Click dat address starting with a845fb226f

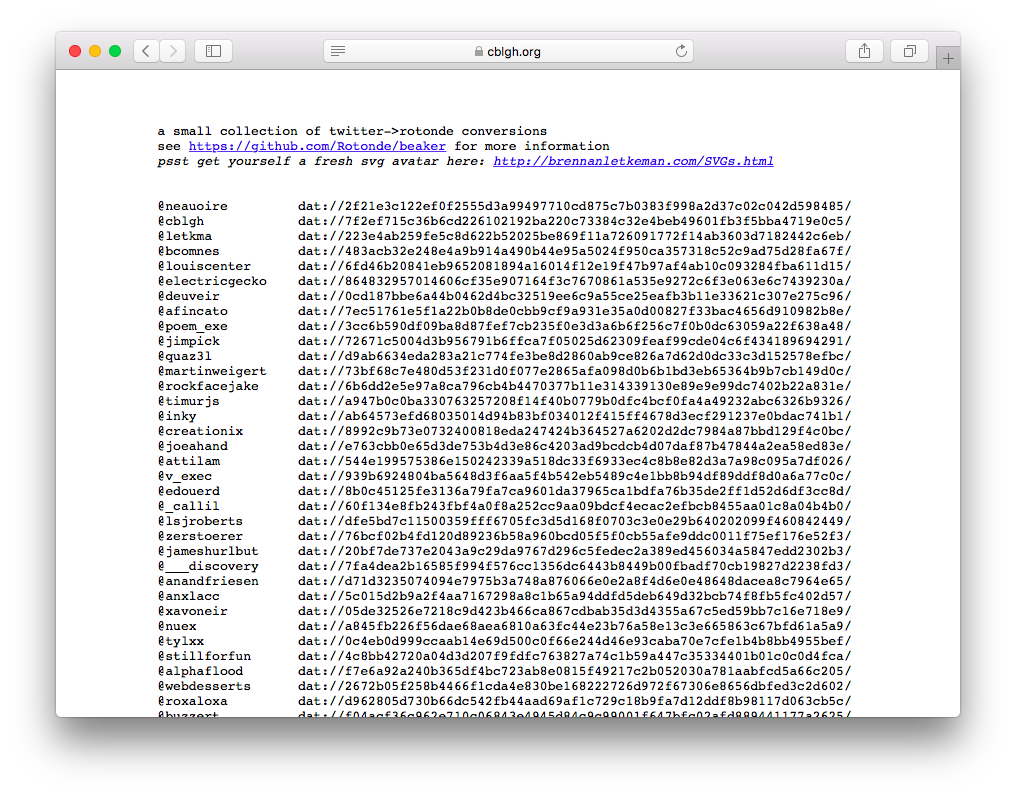pyautogui.click(x=575, y=626)
